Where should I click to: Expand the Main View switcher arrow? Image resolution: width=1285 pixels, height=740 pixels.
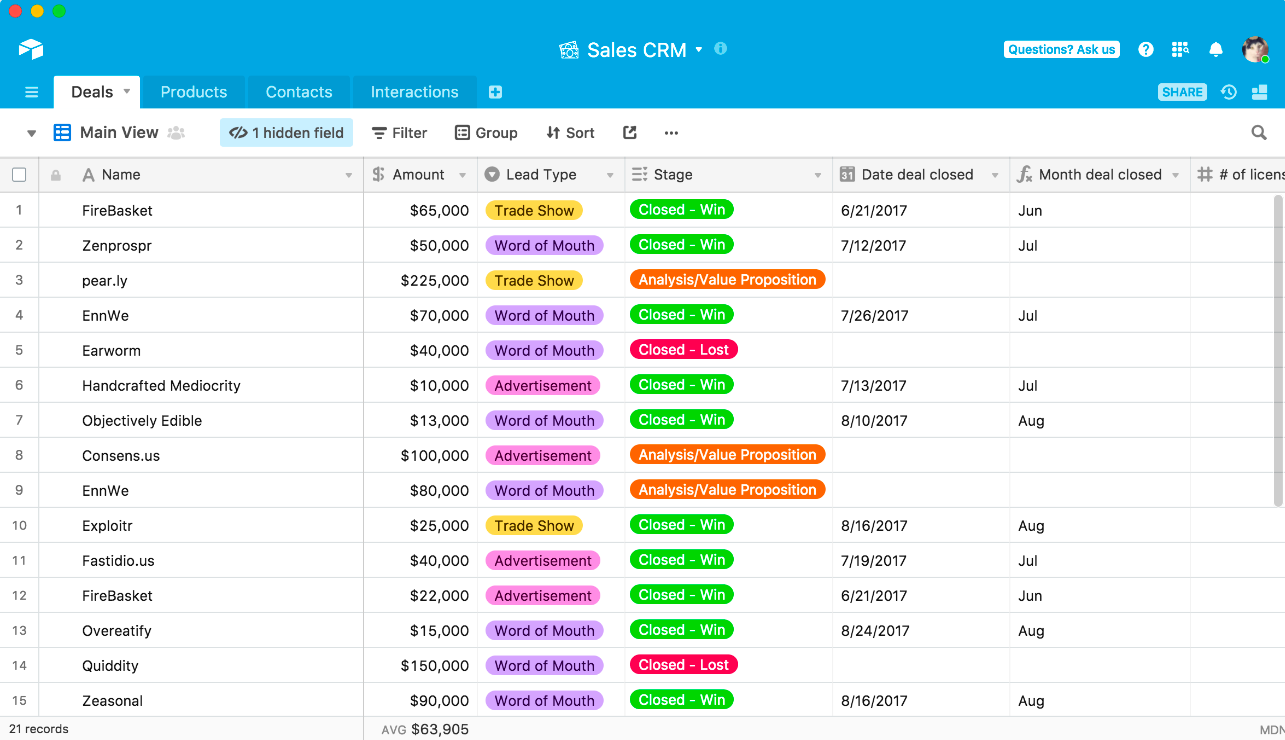[x=31, y=133]
